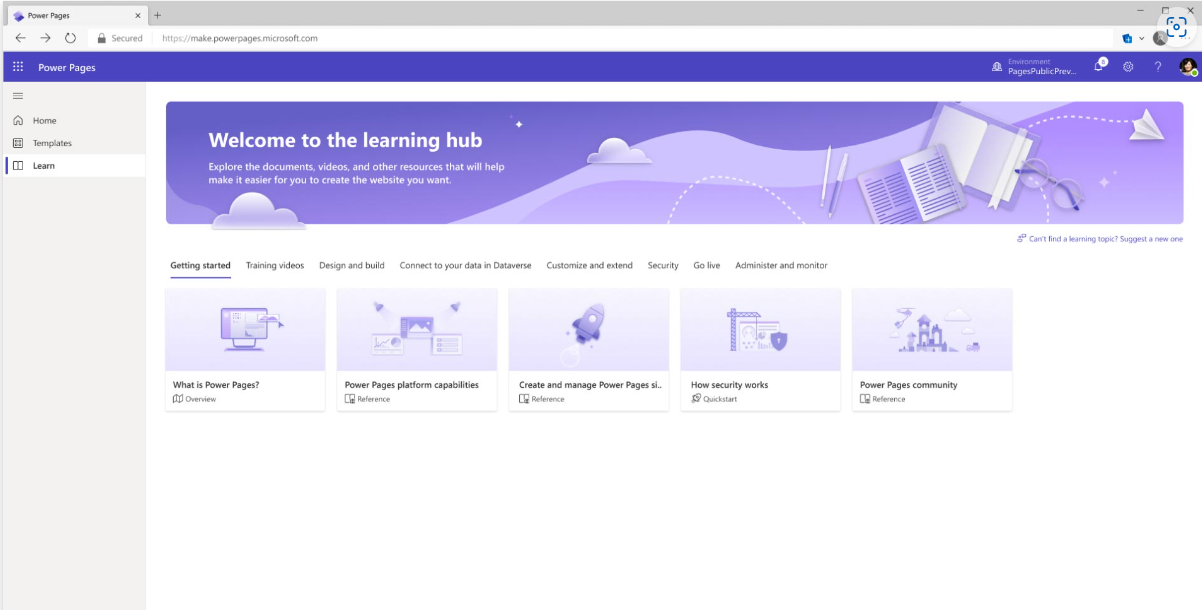Open Templates in the sidebar
The width and height of the screenshot is (1202, 610).
[x=52, y=143]
